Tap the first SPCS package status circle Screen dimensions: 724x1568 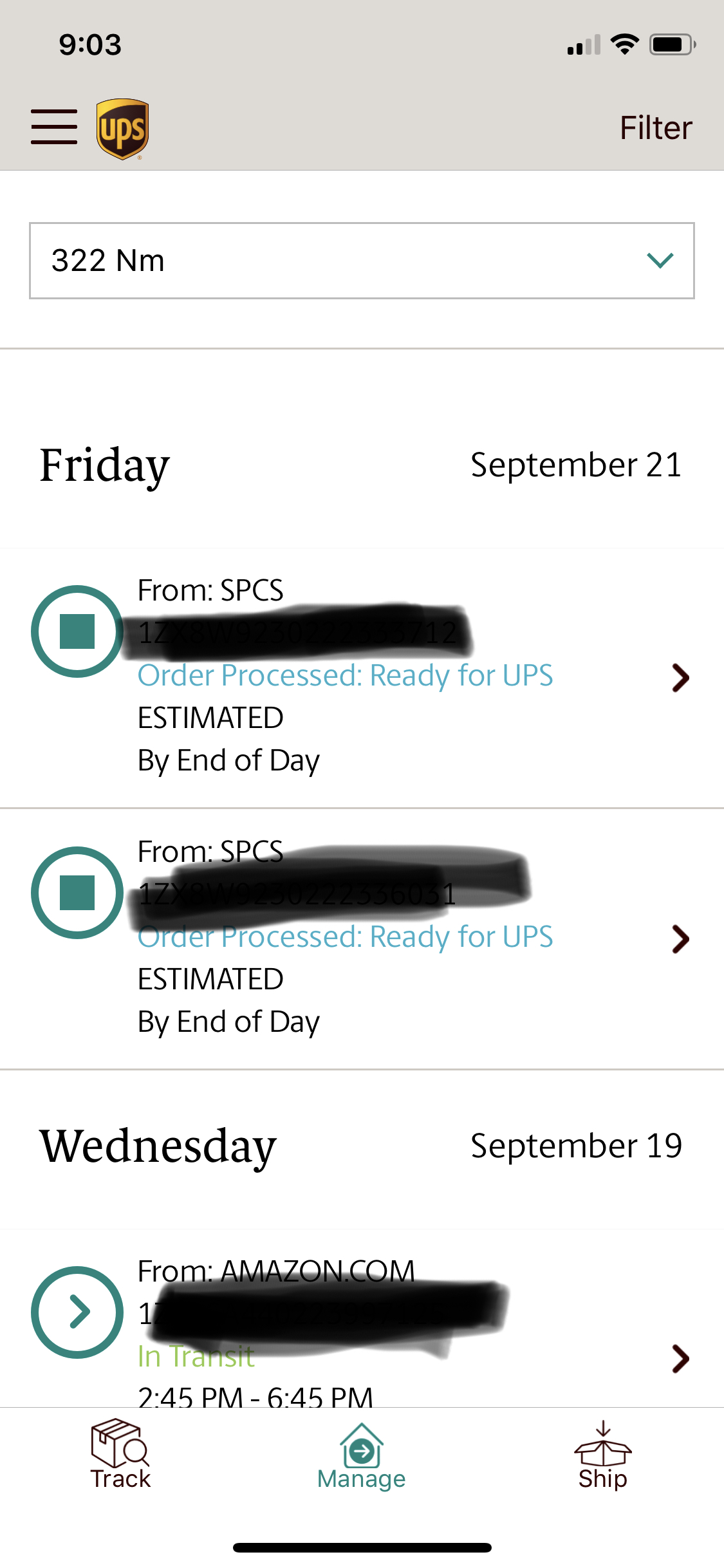pyautogui.click(x=77, y=631)
